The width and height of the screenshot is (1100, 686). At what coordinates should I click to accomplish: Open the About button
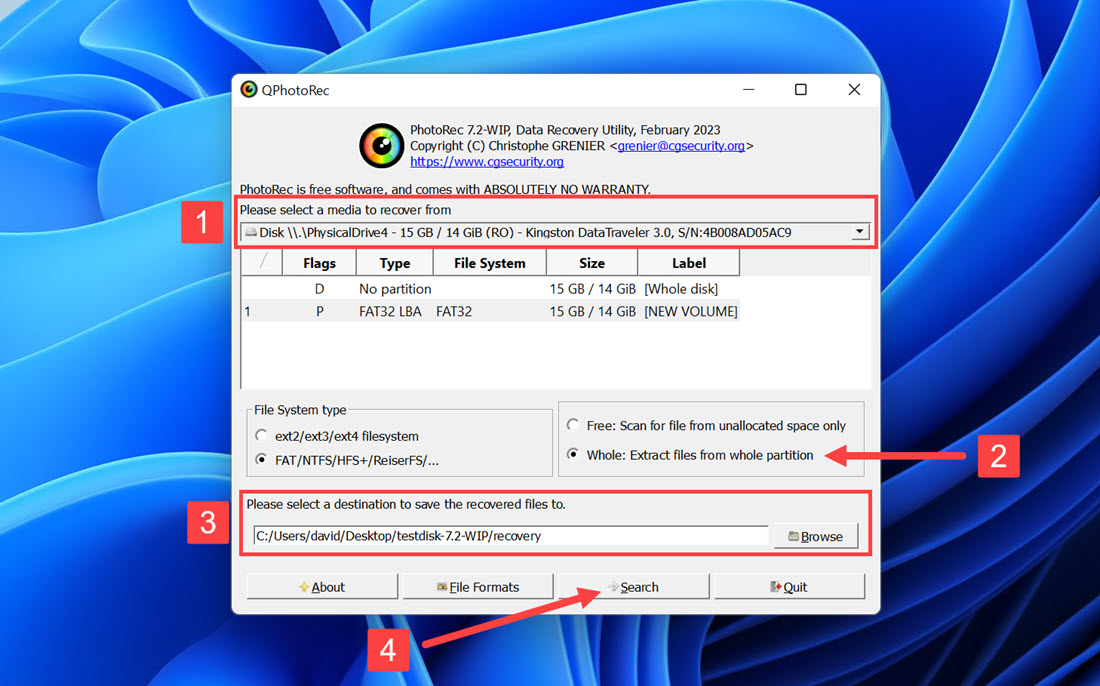click(322, 587)
